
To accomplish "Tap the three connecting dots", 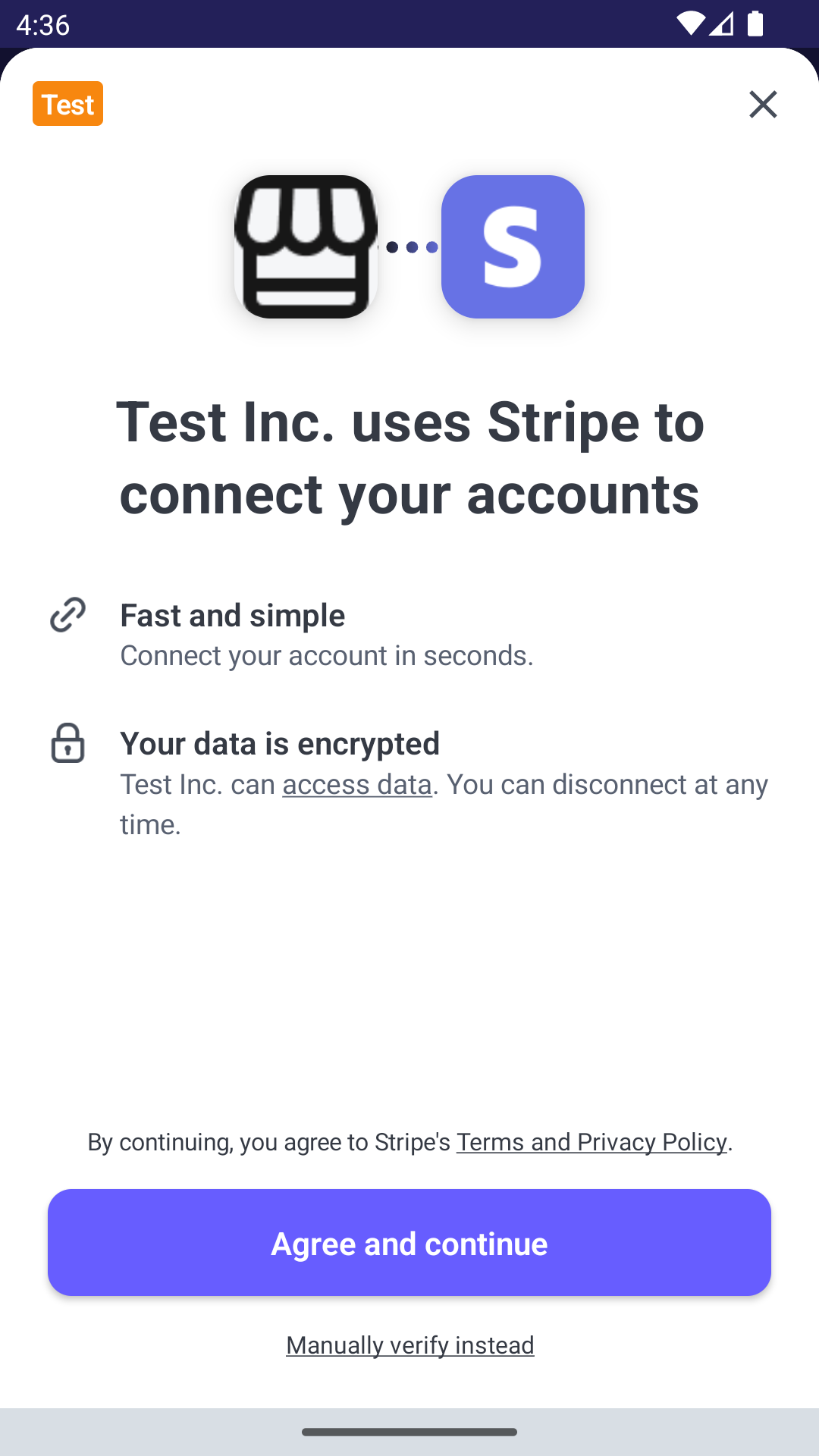I will [411, 247].
